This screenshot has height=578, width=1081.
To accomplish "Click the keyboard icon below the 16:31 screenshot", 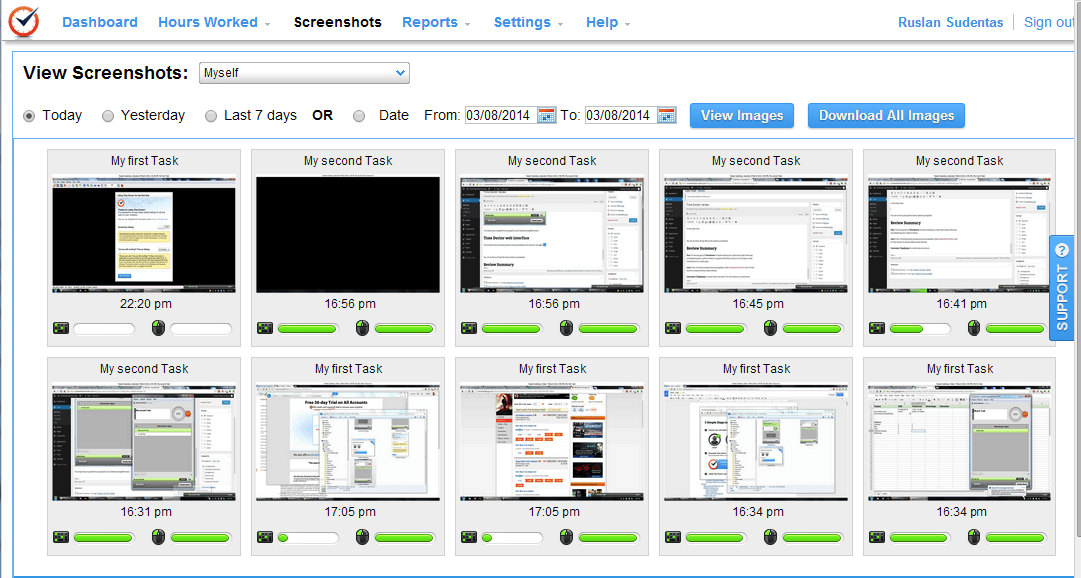I will (x=61, y=536).
